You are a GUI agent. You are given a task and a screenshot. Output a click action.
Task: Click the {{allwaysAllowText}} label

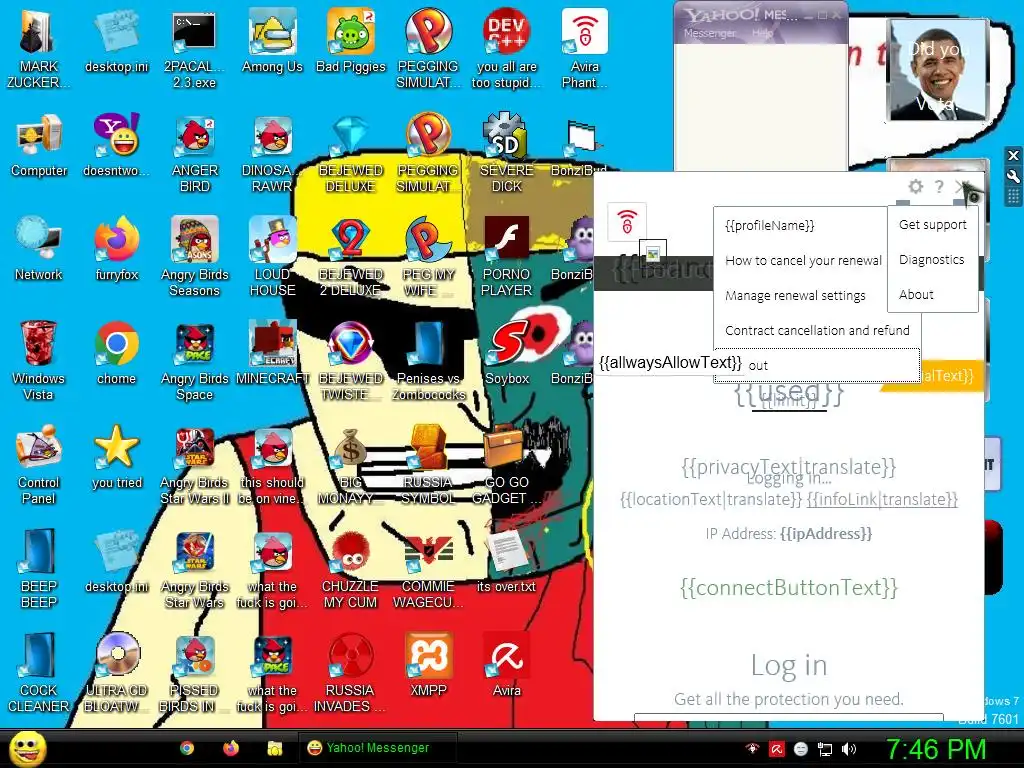coord(670,362)
